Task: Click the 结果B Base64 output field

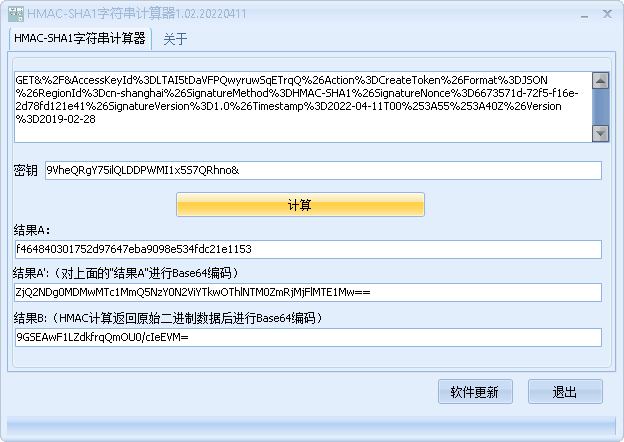Action: [308, 337]
